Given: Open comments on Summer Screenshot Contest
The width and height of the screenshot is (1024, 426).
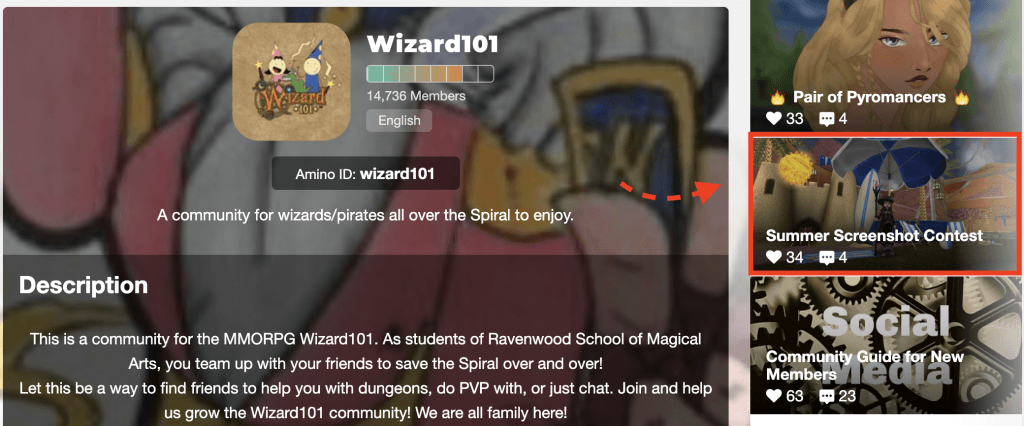Looking at the screenshot, I should point(827,258).
